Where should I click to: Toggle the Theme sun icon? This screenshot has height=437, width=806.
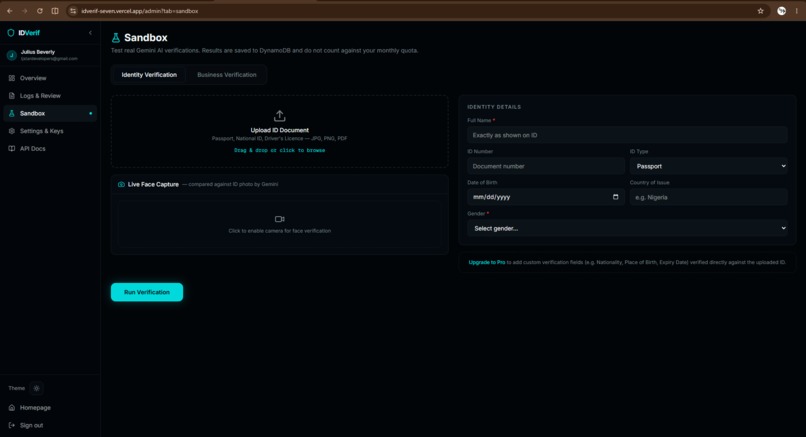36,388
